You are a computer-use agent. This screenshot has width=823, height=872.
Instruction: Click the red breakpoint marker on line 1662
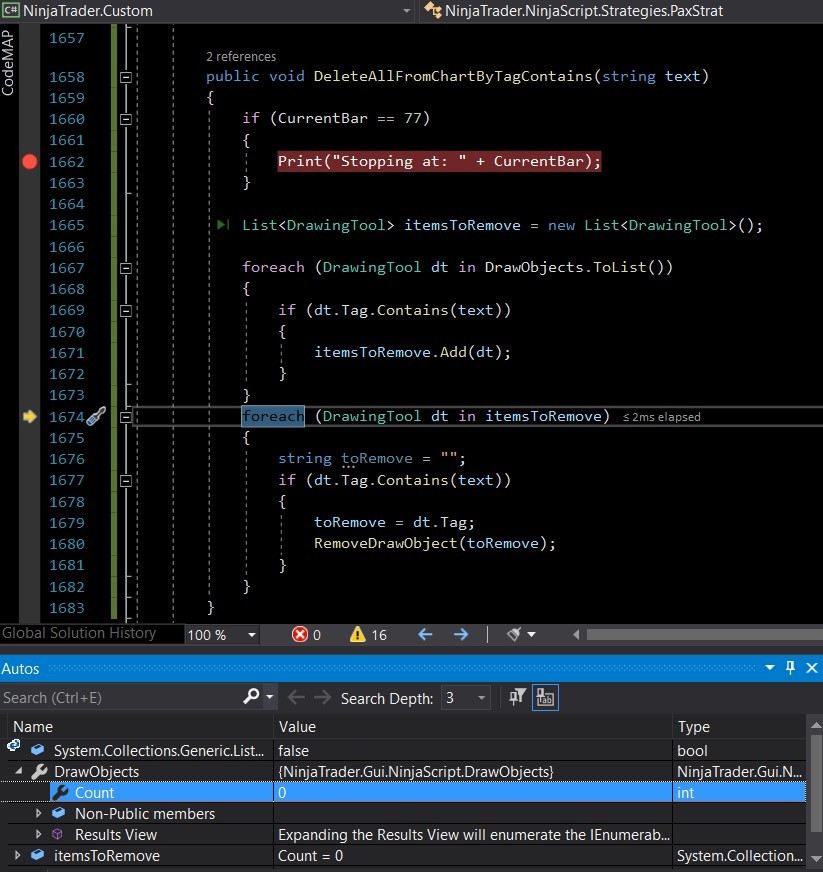tap(29, 162)
